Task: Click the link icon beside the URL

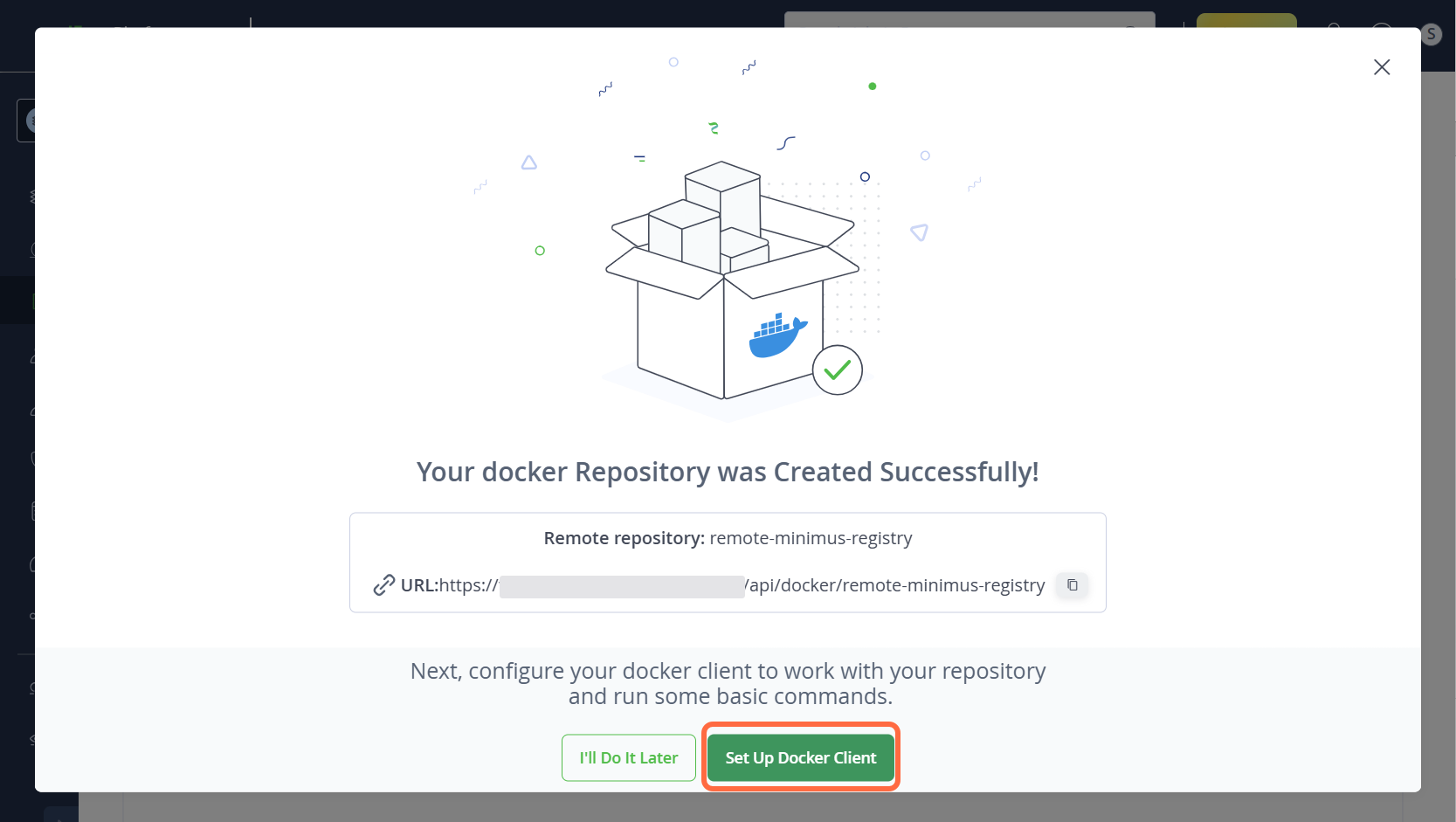Action: (x=383, y=584)
